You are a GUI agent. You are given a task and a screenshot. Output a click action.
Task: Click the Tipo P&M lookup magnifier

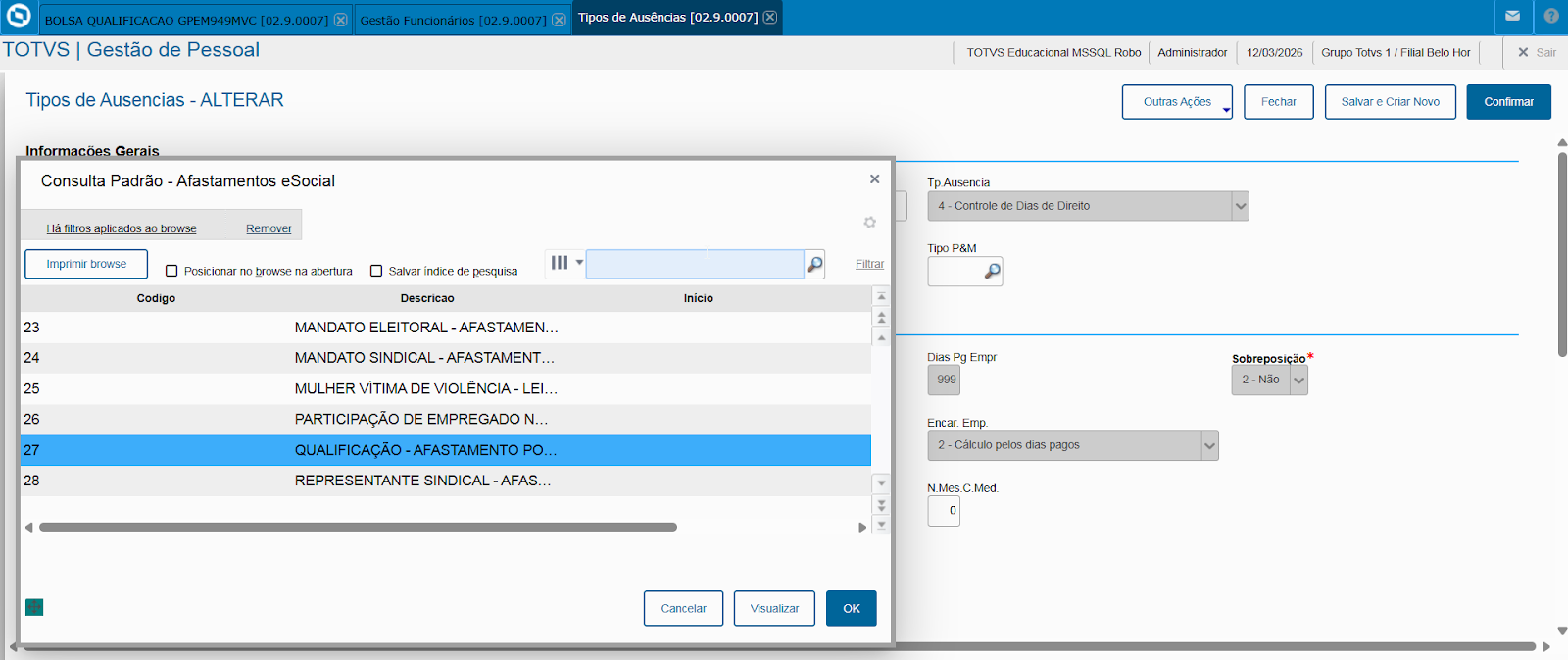coord(993,271)
